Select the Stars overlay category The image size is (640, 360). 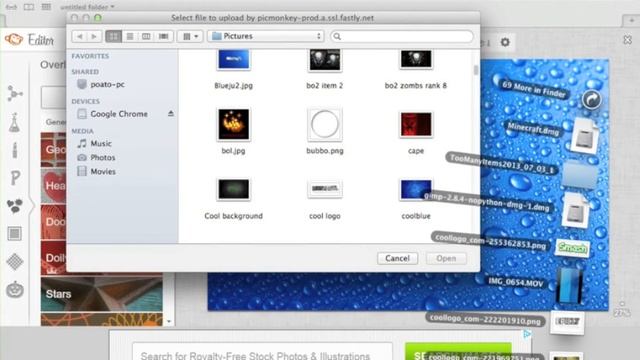[102, 294]
